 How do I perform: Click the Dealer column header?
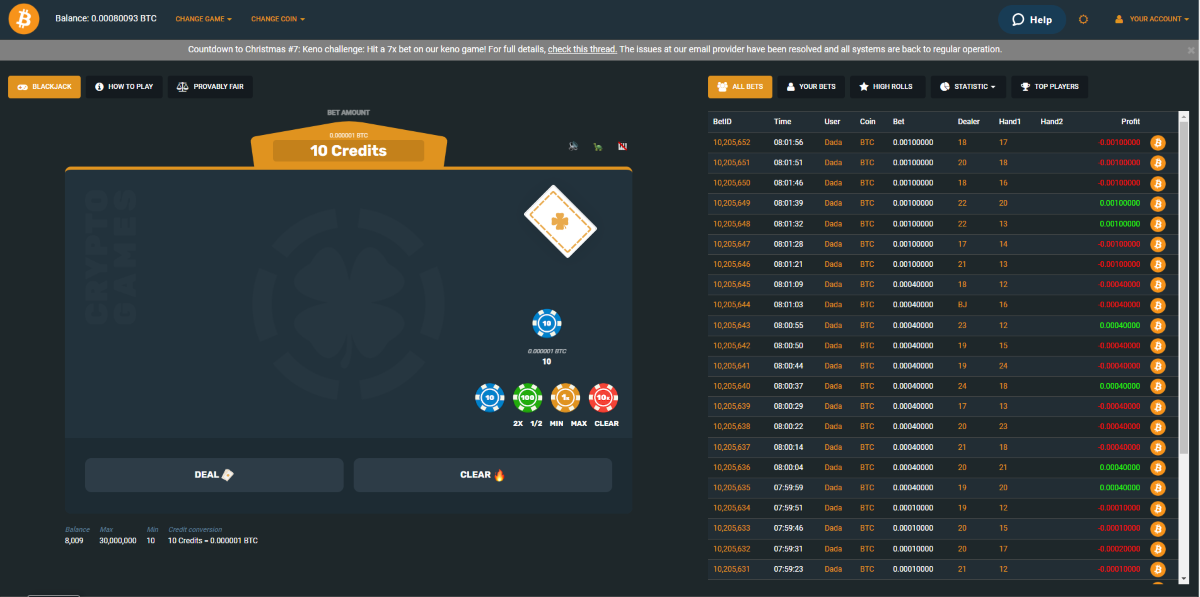969,122
